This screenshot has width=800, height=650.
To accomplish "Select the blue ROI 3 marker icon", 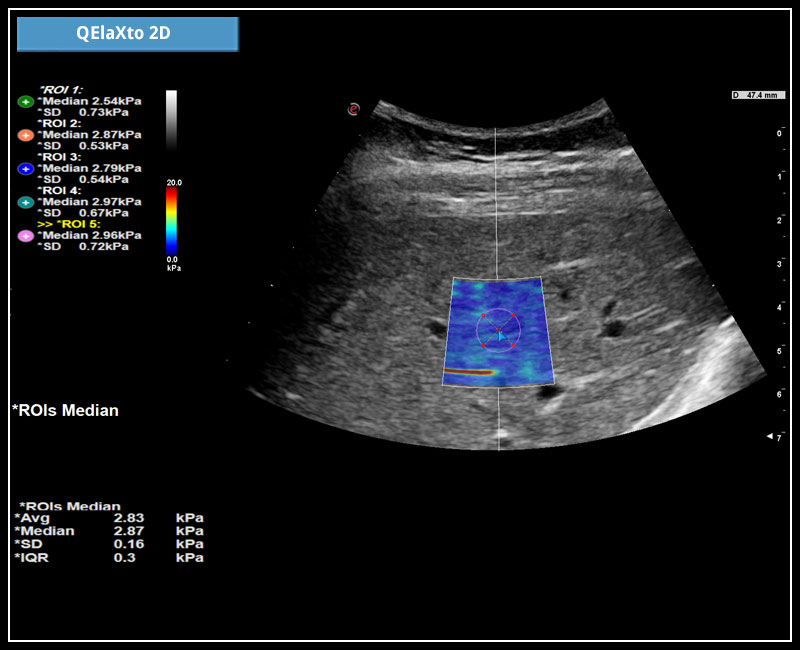I will (x=26, y=169).
